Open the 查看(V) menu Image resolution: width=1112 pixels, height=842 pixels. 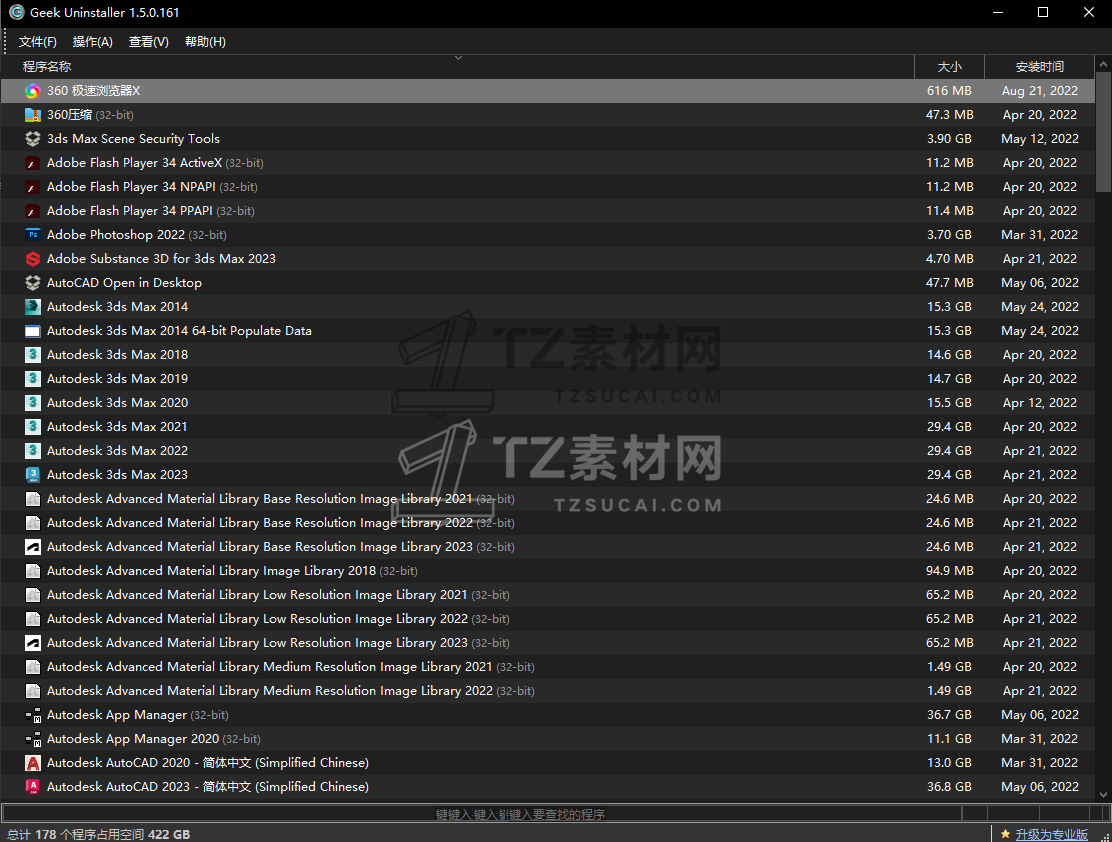pos(149,42)
